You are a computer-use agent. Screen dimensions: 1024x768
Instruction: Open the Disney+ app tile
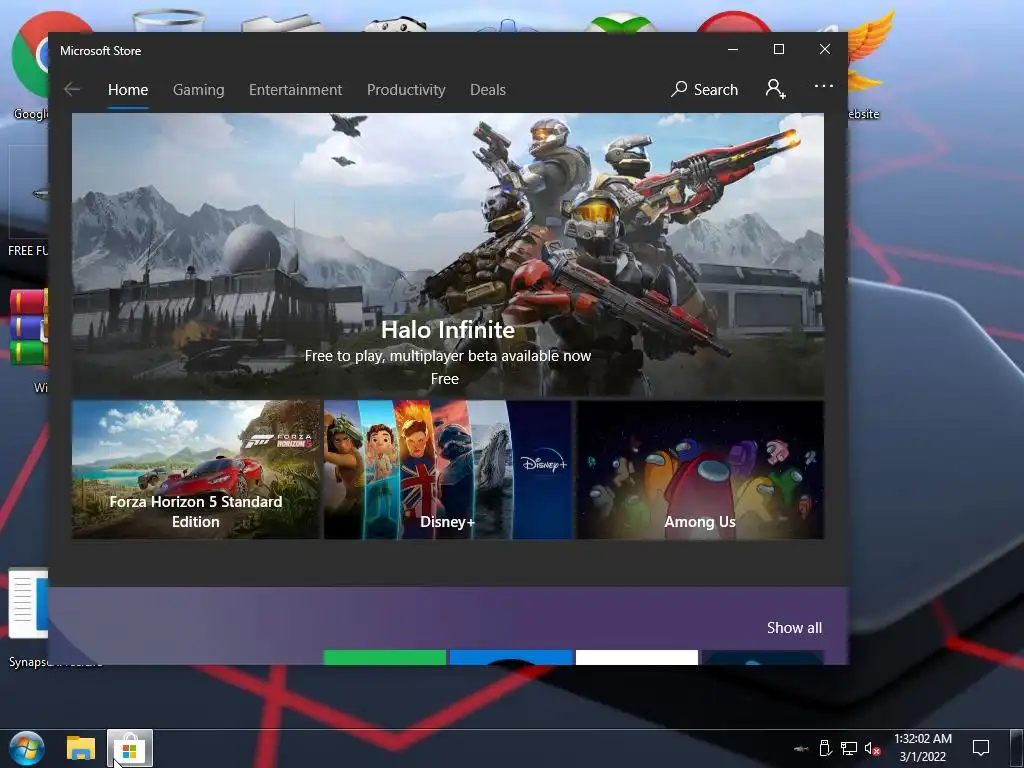[447, 470]
